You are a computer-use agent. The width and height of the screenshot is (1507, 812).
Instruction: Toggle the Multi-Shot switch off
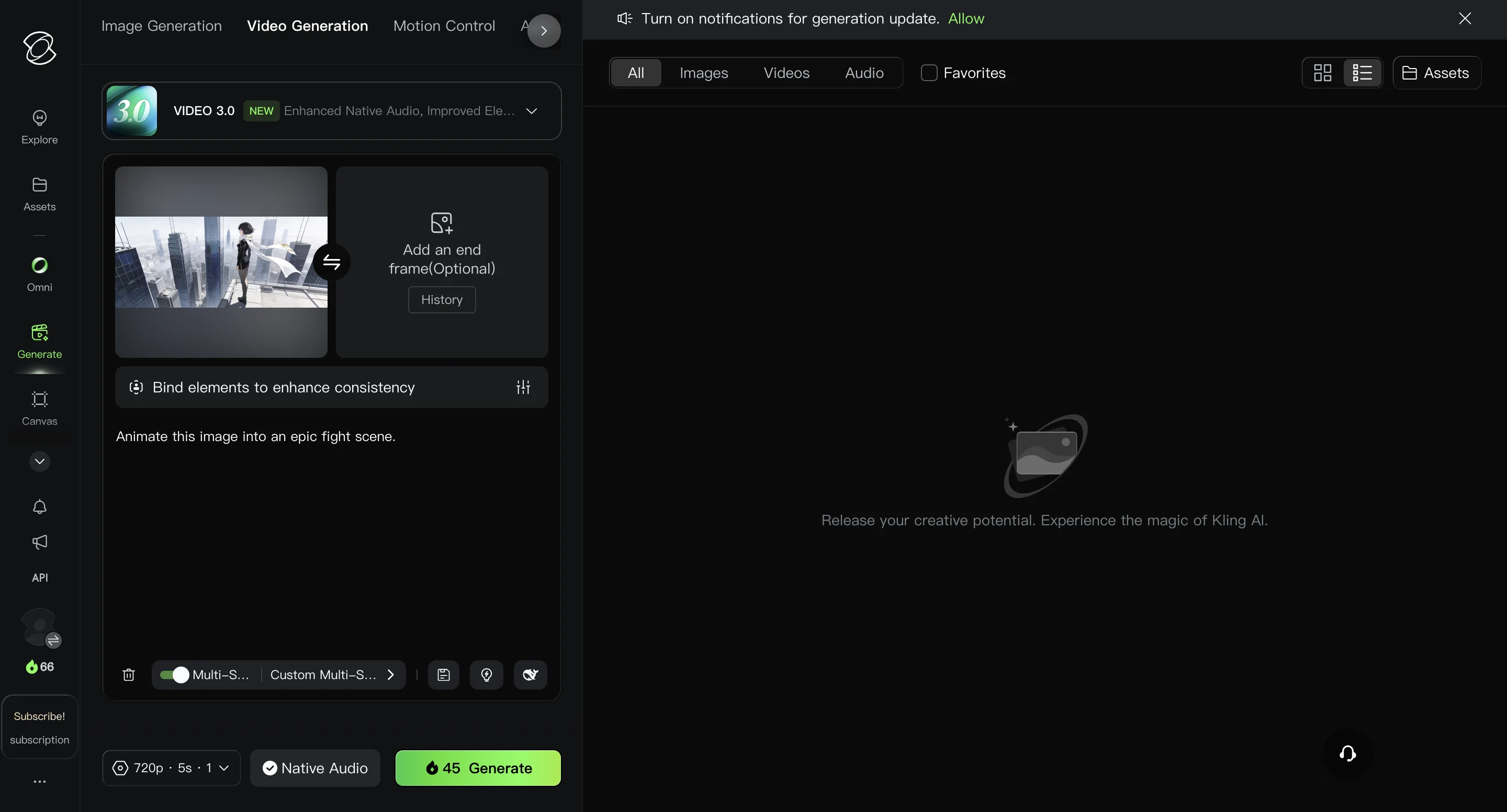pyautogui.click(x=174, y=674)
